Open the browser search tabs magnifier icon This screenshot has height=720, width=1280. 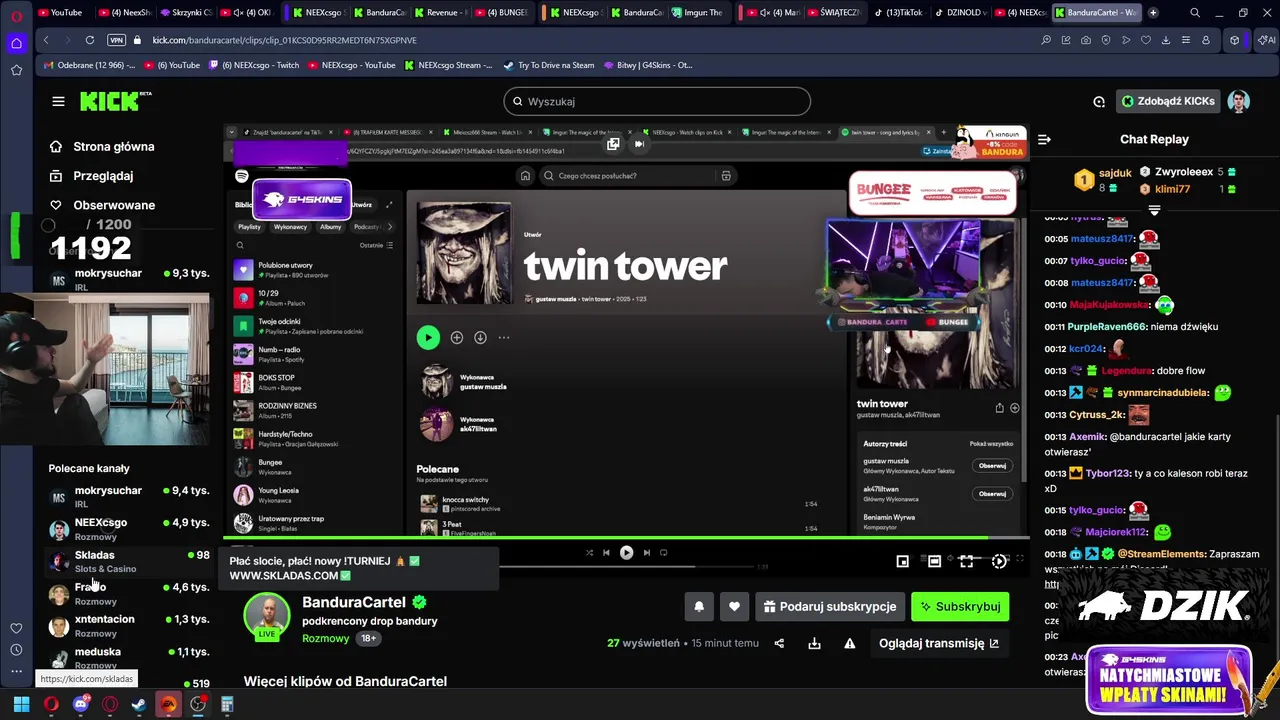pos(1195,12)
